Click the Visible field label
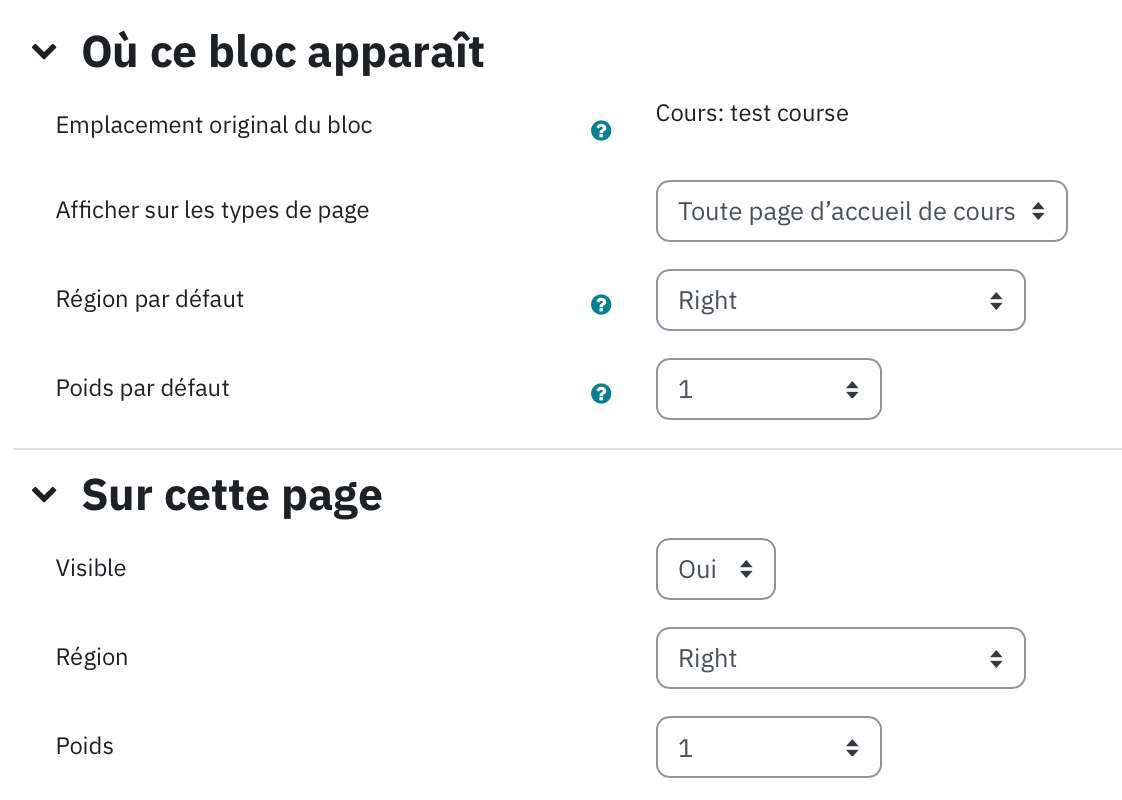 [91, 568]
